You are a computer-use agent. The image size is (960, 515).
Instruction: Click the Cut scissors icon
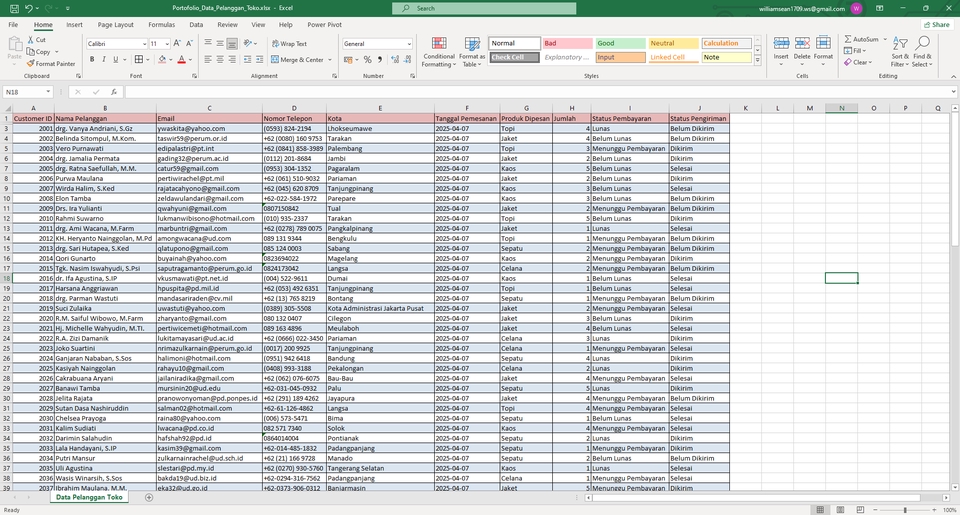coord(31,40)
